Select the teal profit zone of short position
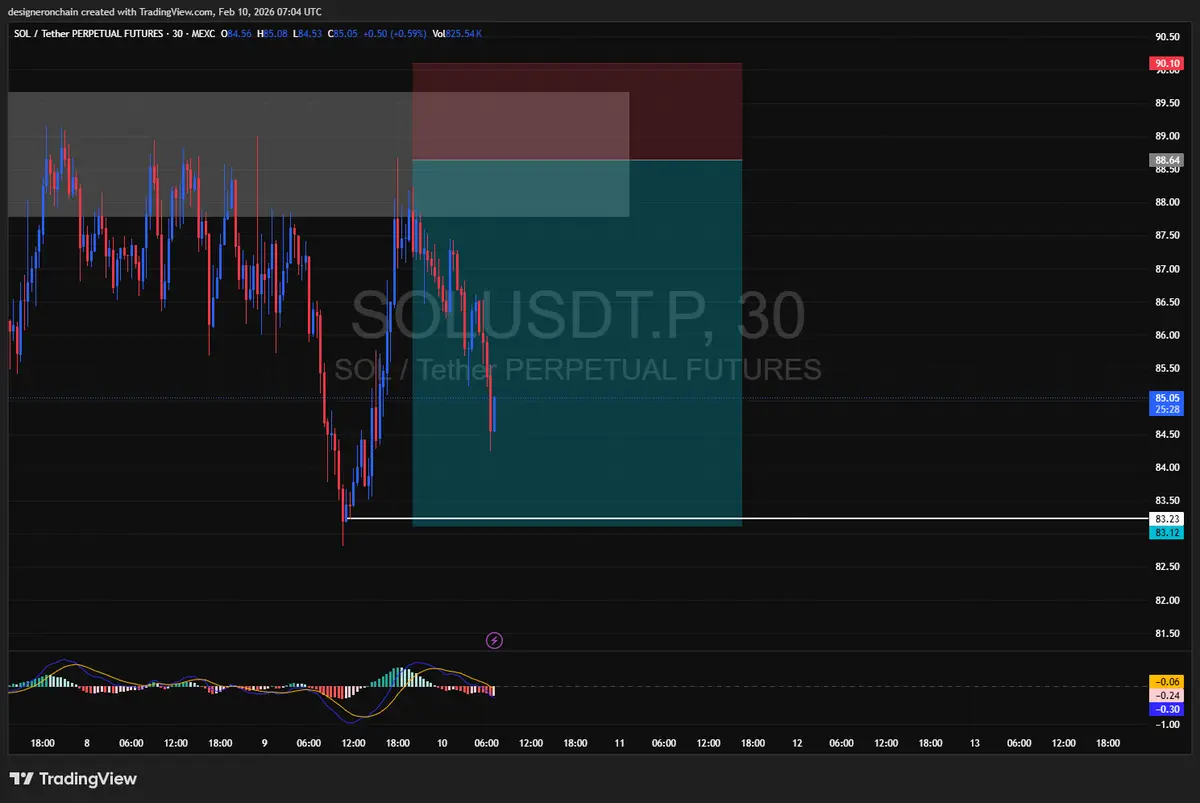The image size is (1200, 803). click(x=577, y=343)
